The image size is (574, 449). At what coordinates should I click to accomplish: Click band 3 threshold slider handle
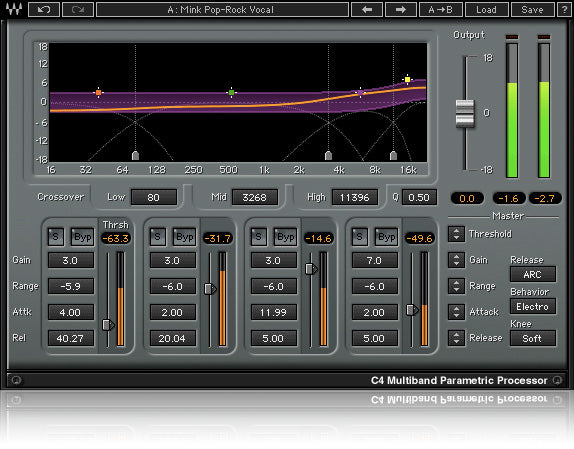coord(311,269)
